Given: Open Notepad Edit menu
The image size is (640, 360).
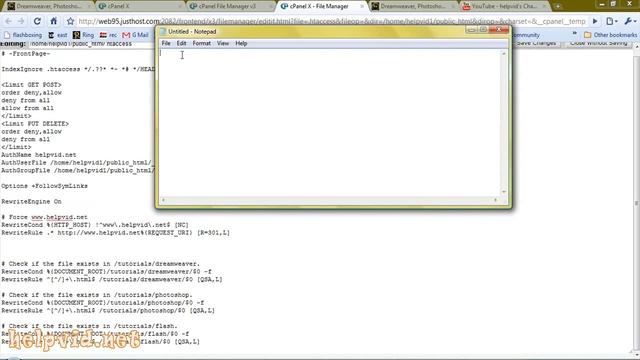Looking at the screenshot, I should point(181,43).
